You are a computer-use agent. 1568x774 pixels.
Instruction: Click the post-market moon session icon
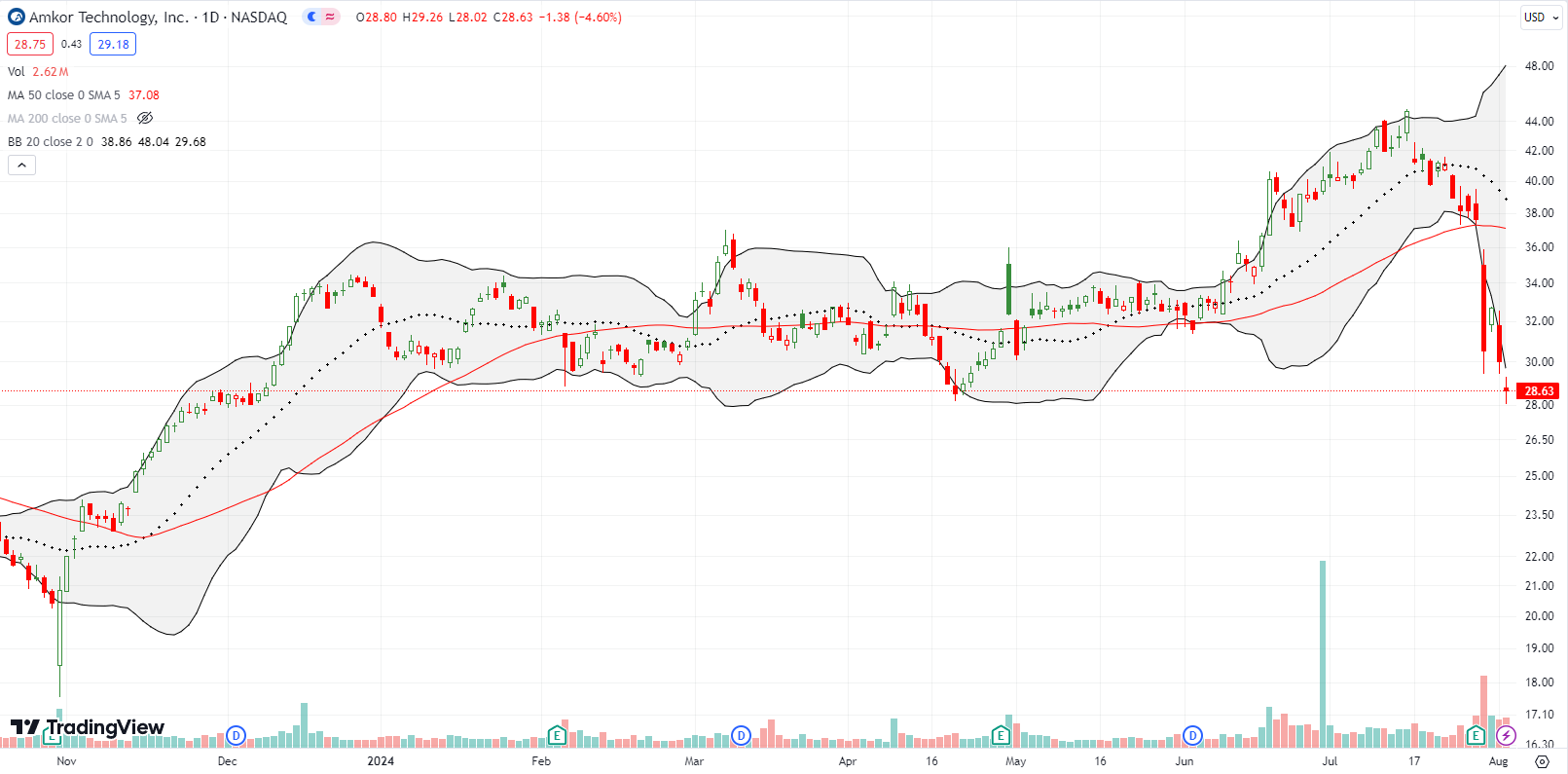coord(311,17)
